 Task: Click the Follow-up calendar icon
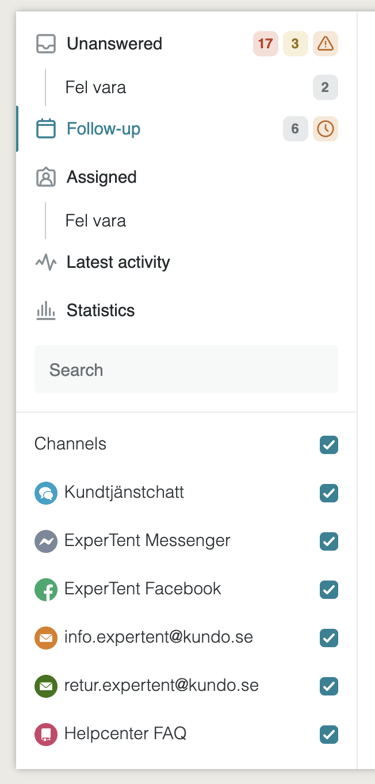(x=46, y=128)
